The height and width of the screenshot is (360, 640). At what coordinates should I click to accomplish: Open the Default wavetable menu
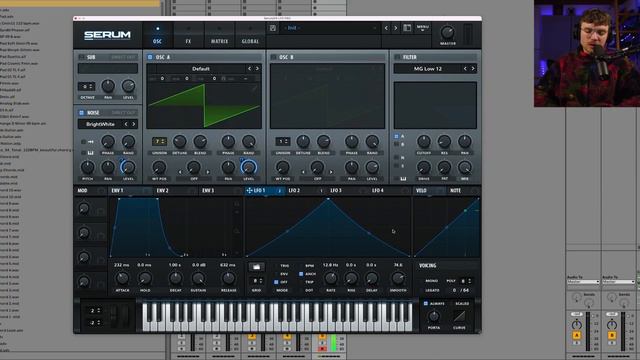(x=200, y=69)
